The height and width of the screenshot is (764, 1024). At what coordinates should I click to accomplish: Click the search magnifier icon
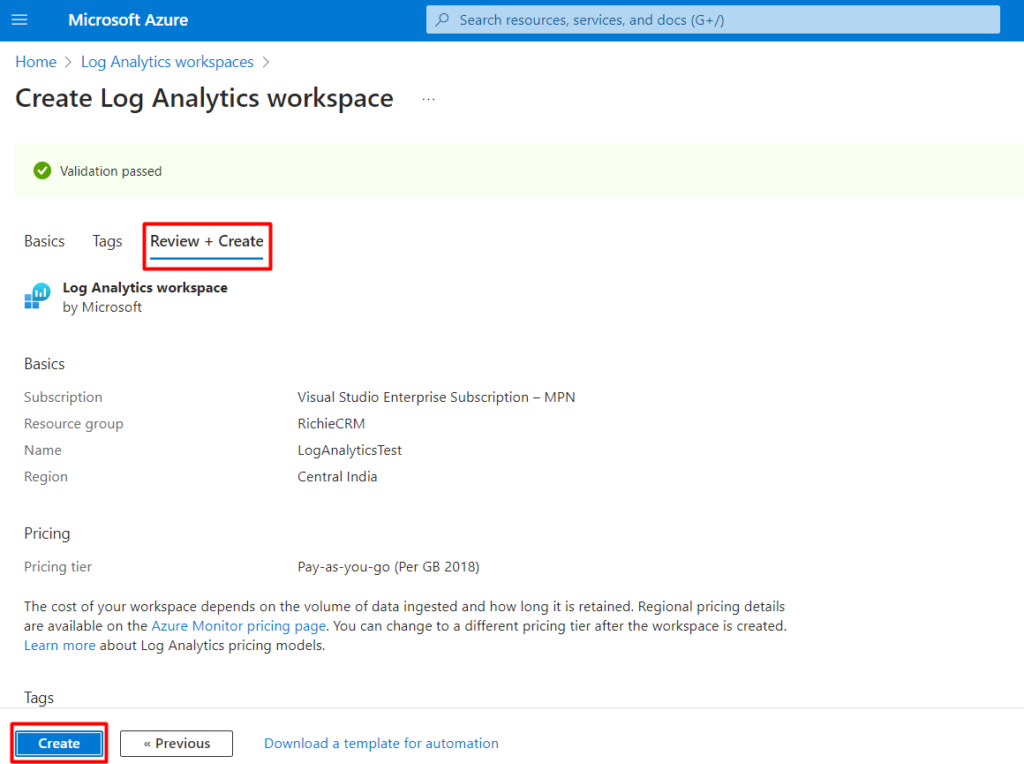coord(443,20)
